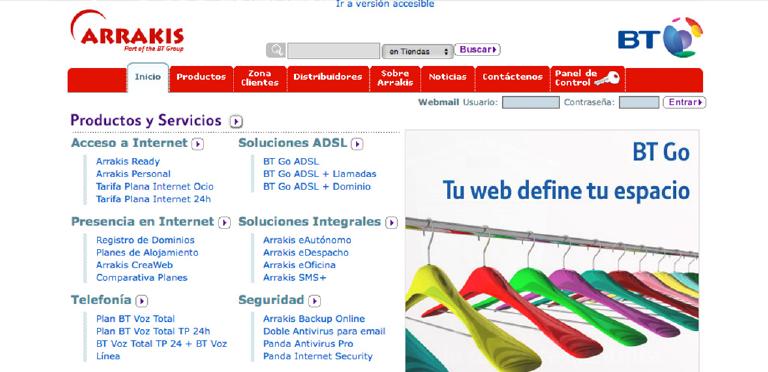The image size is (768, 372).
Task: Open Soluciones Integrales heading link
Action: click(x=310, y=222)
